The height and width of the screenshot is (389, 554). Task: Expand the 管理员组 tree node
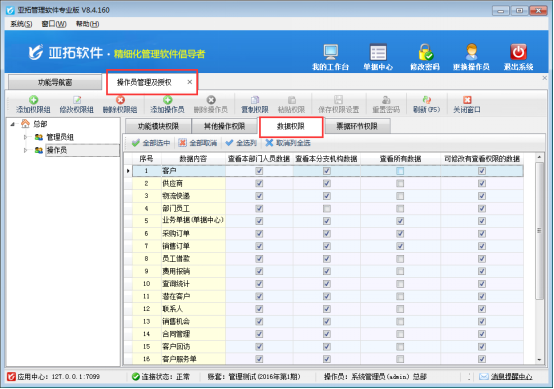pos(25,137)
